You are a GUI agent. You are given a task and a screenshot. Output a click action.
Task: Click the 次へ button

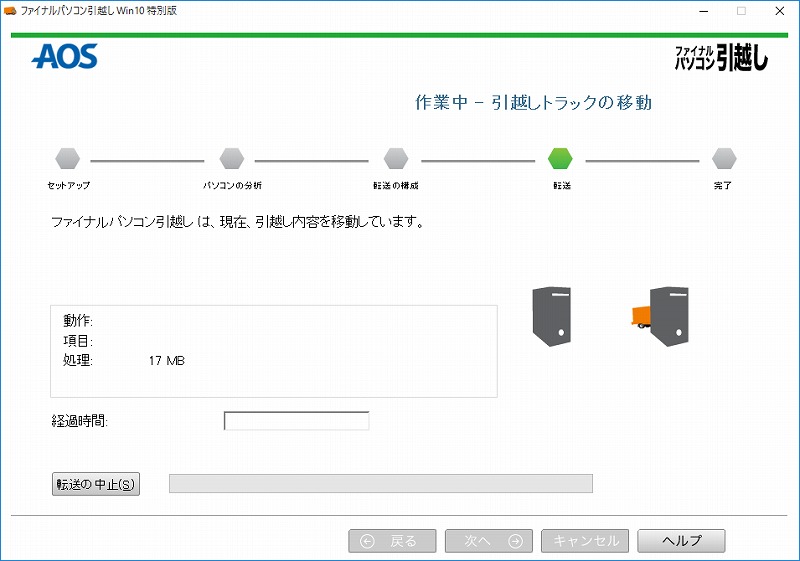(x=489, y=541)
